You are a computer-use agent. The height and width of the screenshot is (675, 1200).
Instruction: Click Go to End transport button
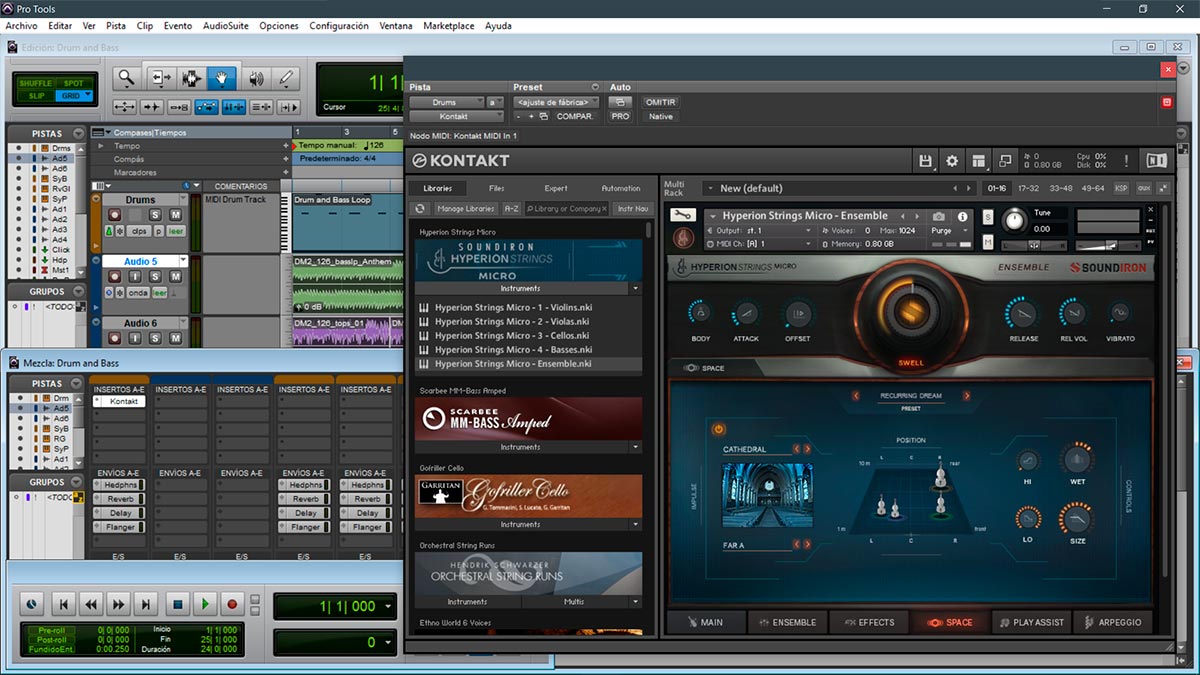click(x=146, y=604)
